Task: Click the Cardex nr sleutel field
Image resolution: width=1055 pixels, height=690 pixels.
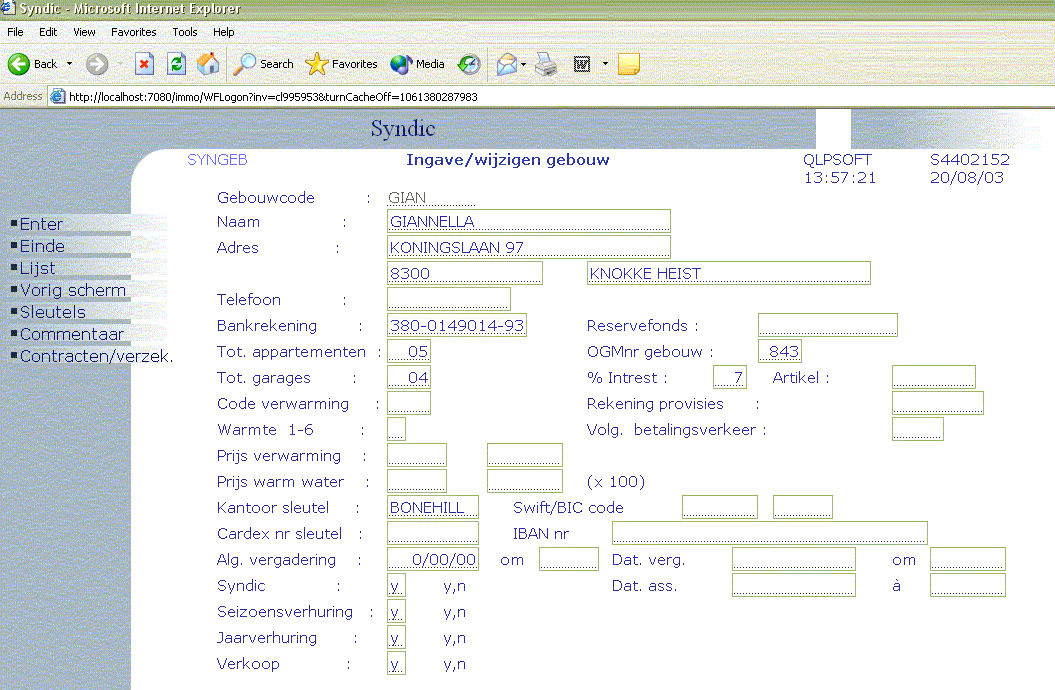Action: [x=433, y=533]
